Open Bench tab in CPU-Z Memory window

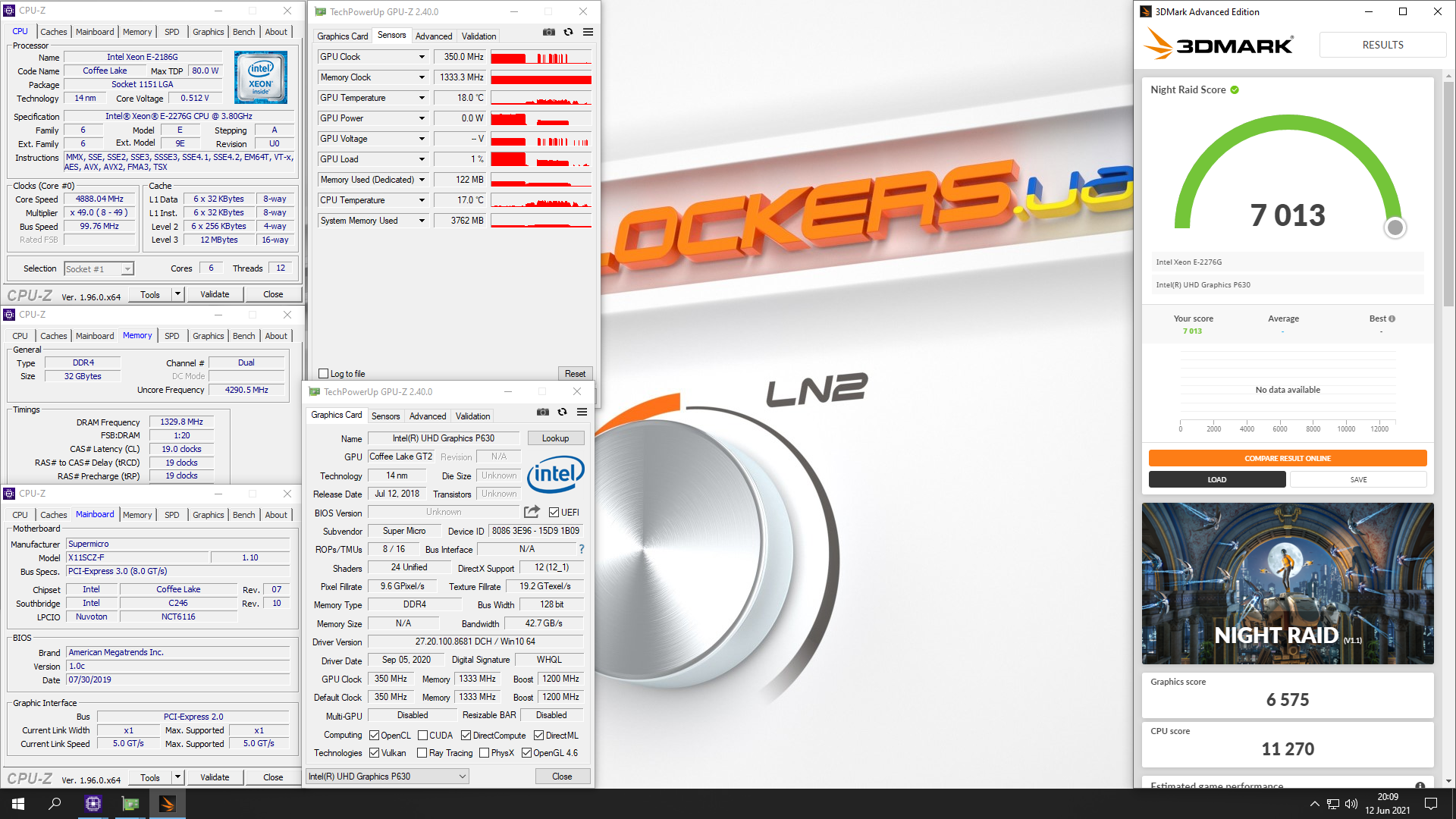coord(243,336)
